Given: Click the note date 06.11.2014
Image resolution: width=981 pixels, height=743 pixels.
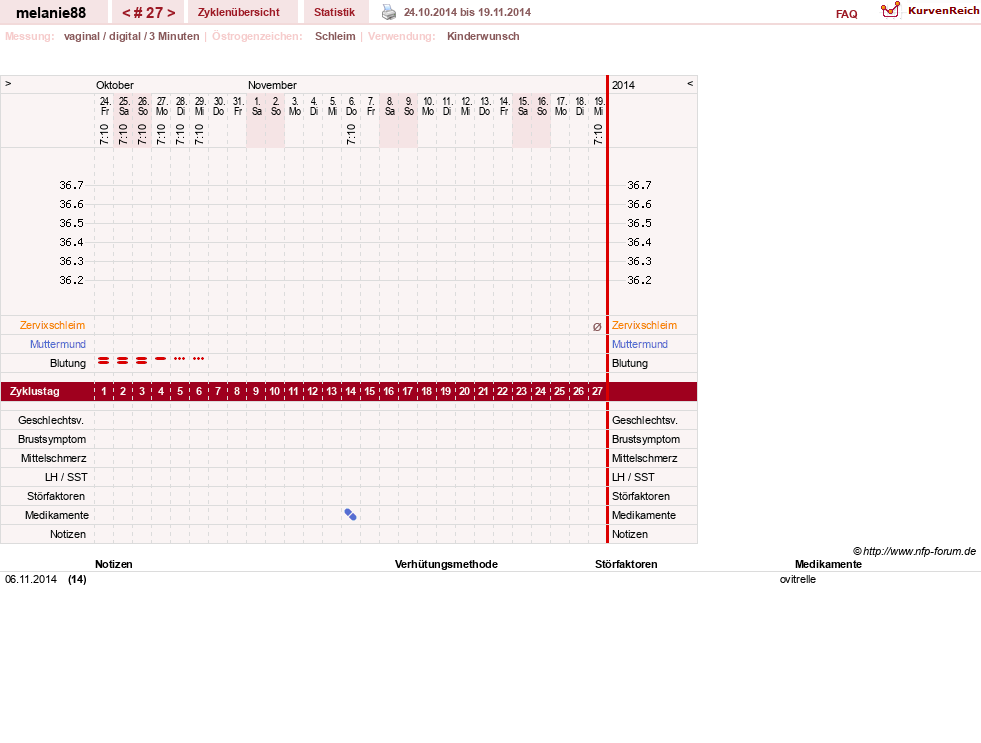Looking at the screenshot, I should [x=31, y=579].
